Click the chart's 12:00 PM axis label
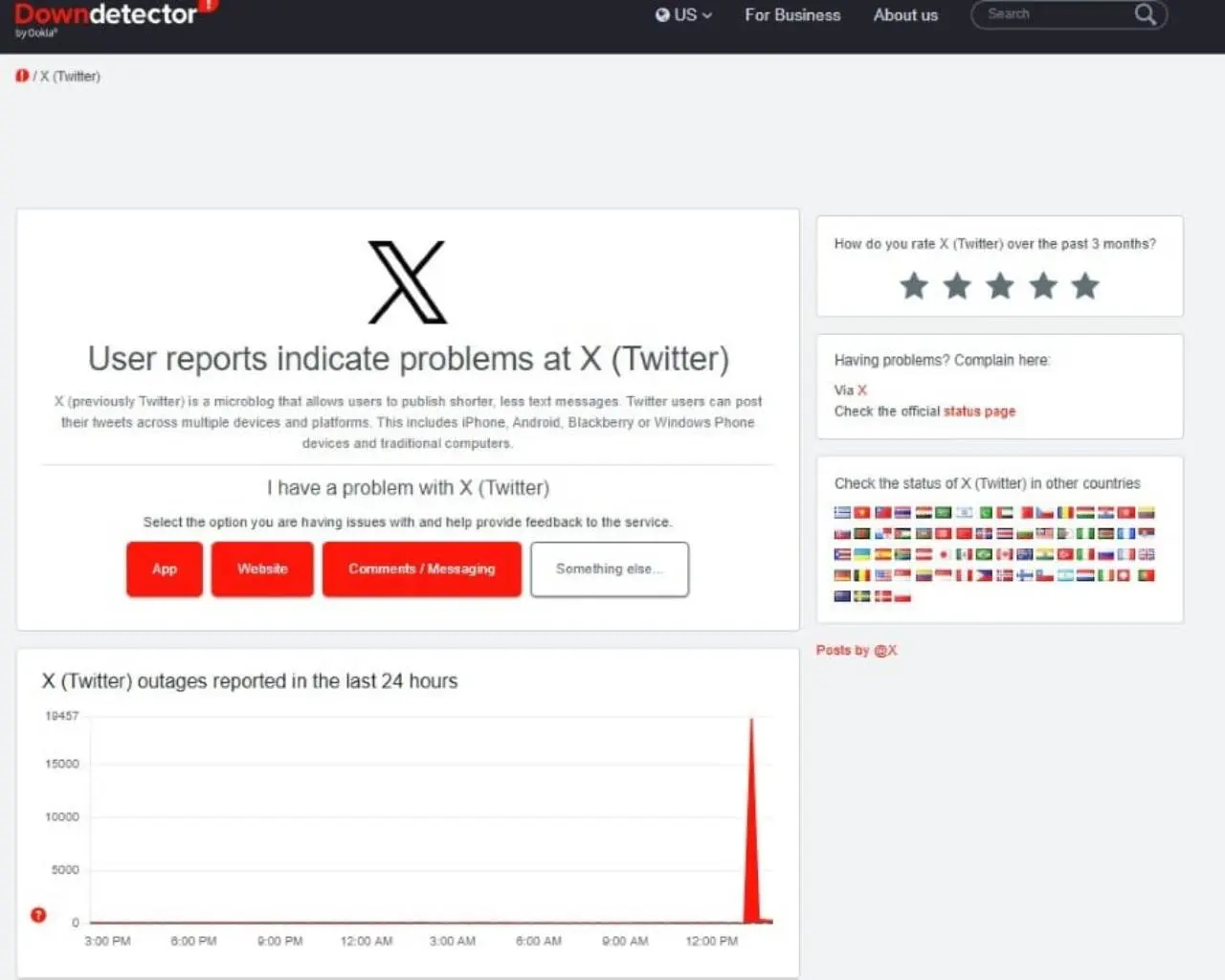This screenshot has height=980, width=1225. tap(712, 942)
